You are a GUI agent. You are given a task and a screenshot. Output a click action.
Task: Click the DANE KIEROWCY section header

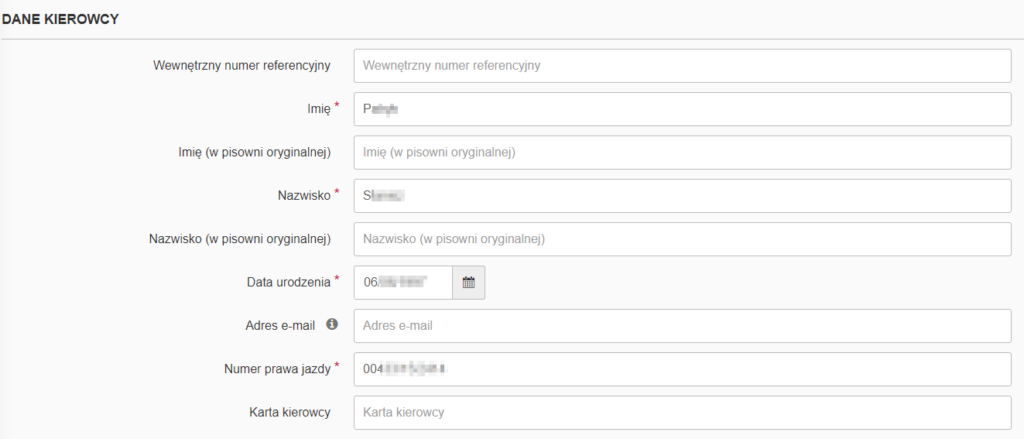(60, 19)
